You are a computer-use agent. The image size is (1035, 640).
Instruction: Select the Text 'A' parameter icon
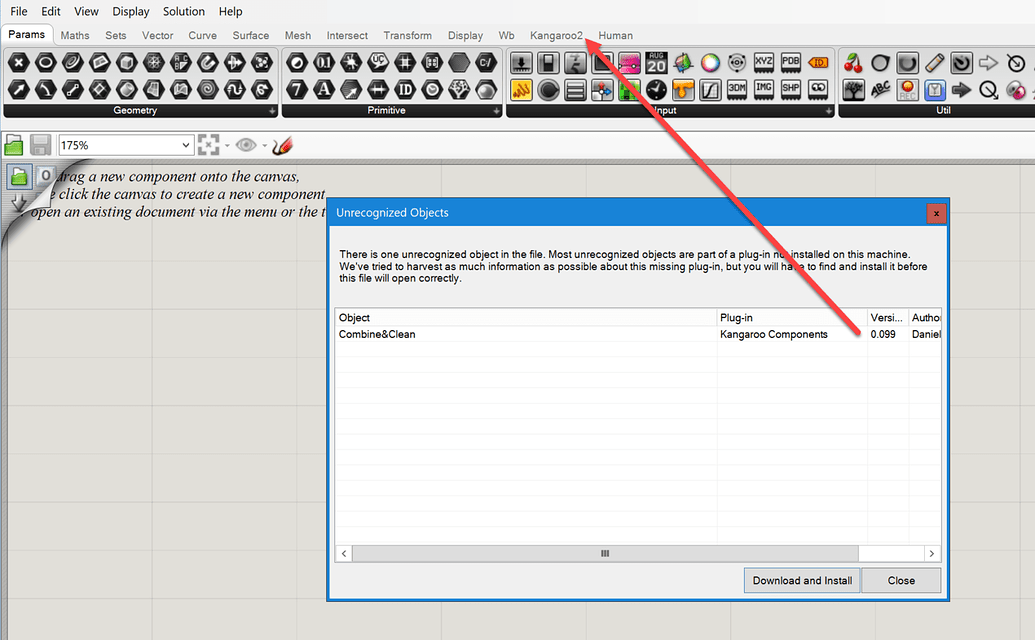[x=324, y=89]
